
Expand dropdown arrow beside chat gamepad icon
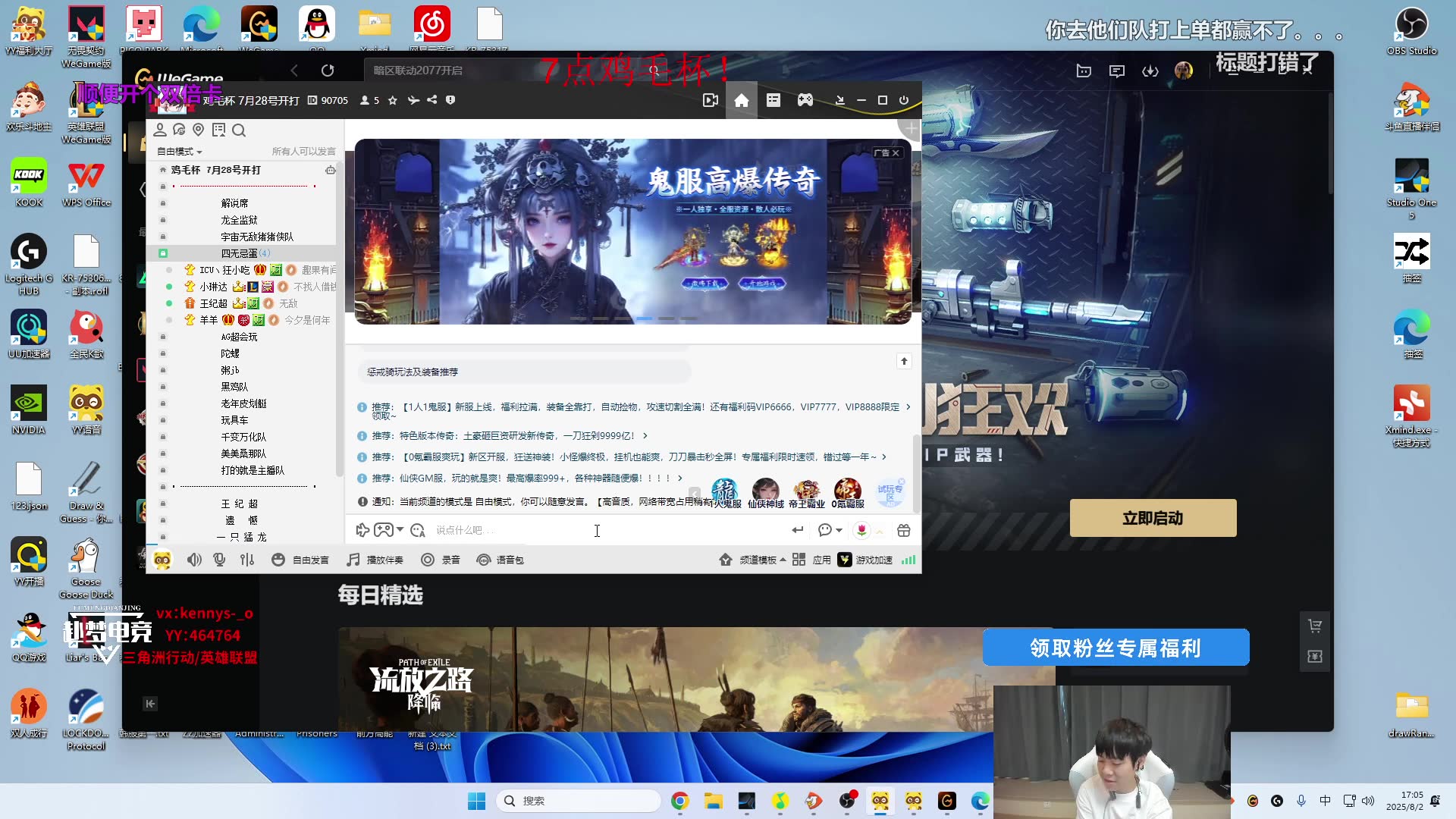point(400,529)
